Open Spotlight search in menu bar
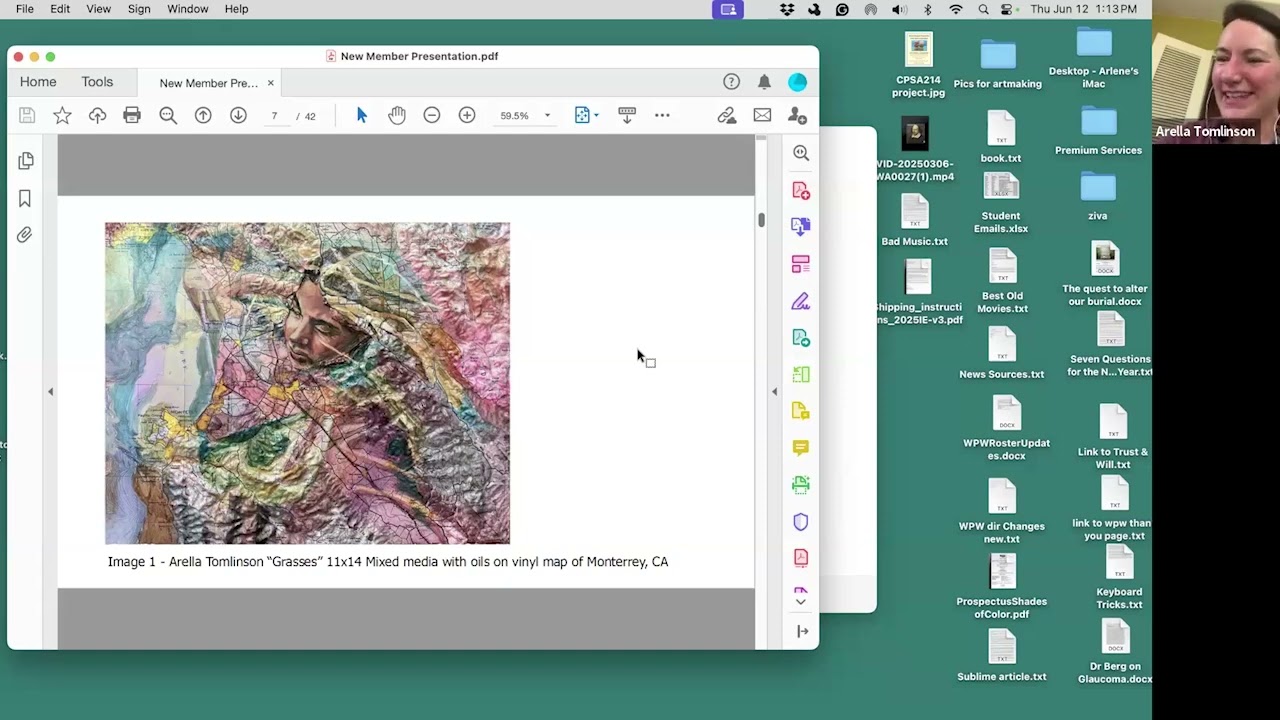 pyautogui.click(x=984, y=9)
